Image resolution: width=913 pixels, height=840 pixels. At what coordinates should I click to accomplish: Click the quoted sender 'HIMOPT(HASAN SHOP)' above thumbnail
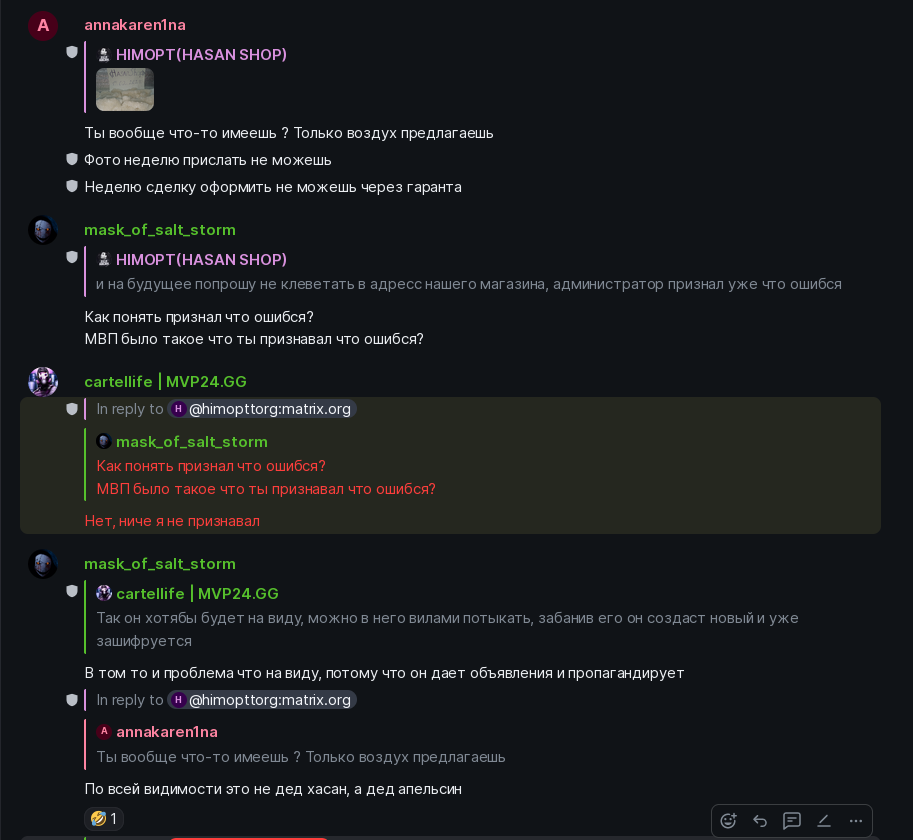(201, 55)
